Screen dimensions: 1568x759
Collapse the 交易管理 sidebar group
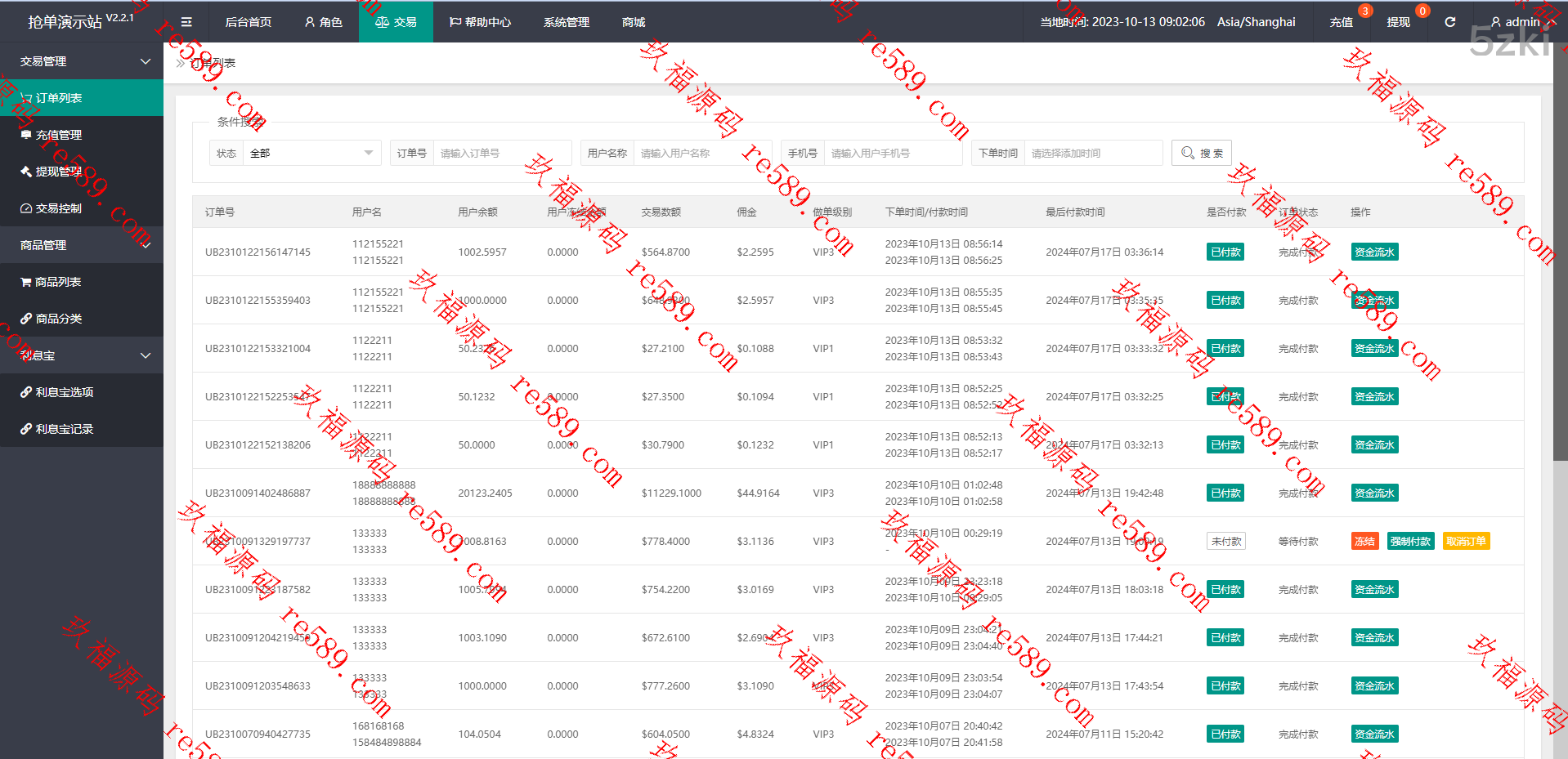click(x=82, y=61)
